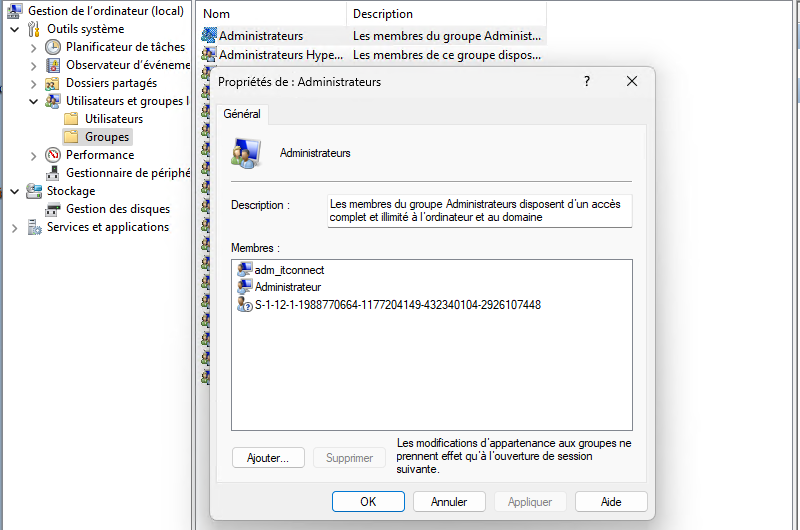The height and width of the screenshot is (530, 800).
Task: Expand Observateur d'événements node
Action: tap(34, 66)
